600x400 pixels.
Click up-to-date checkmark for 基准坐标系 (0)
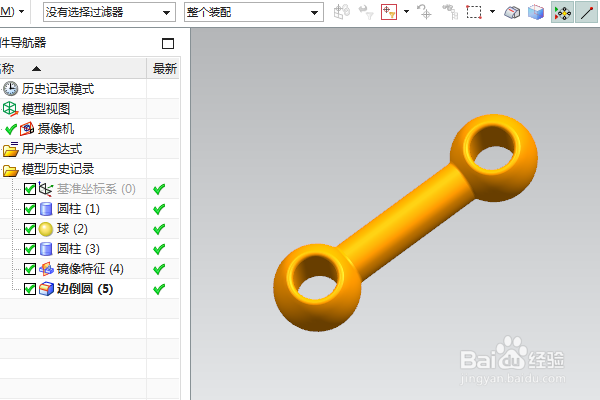(159, 189)
